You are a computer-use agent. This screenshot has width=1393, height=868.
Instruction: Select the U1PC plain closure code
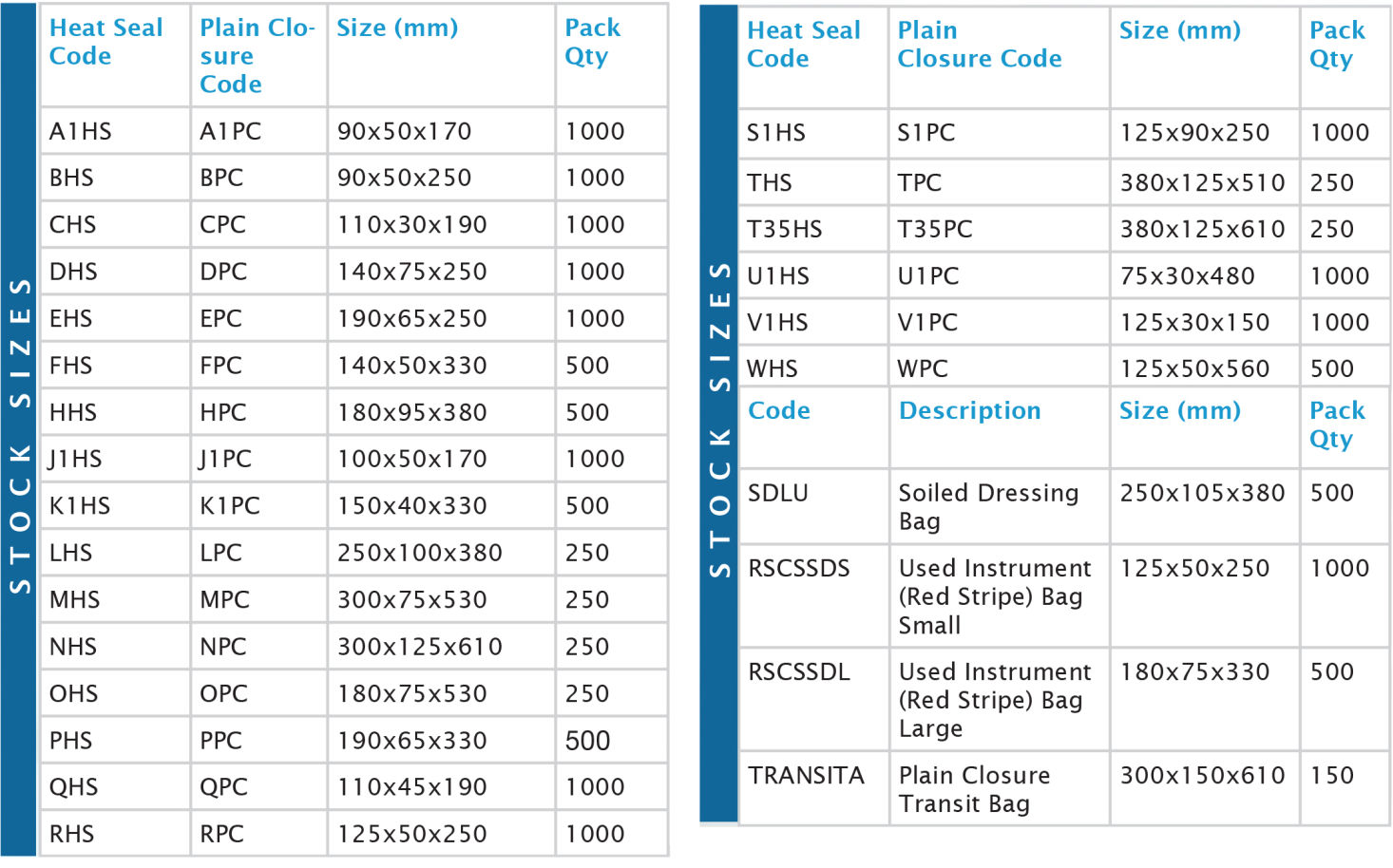pyautogui.click(x=927, y=276)
